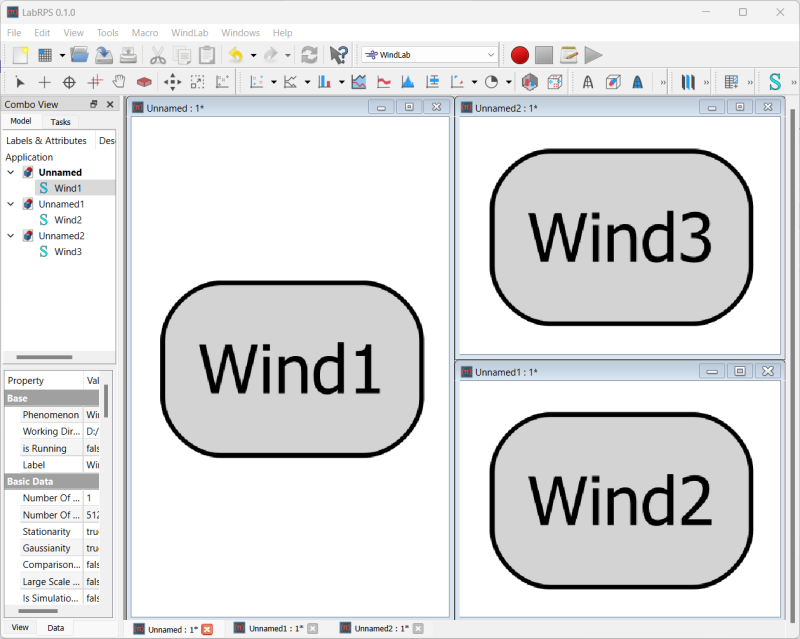Click the property panel vertical scrollbar
The height and width of the screenshot is (639, 800).
pyautogui.click(x=106, y=402)
